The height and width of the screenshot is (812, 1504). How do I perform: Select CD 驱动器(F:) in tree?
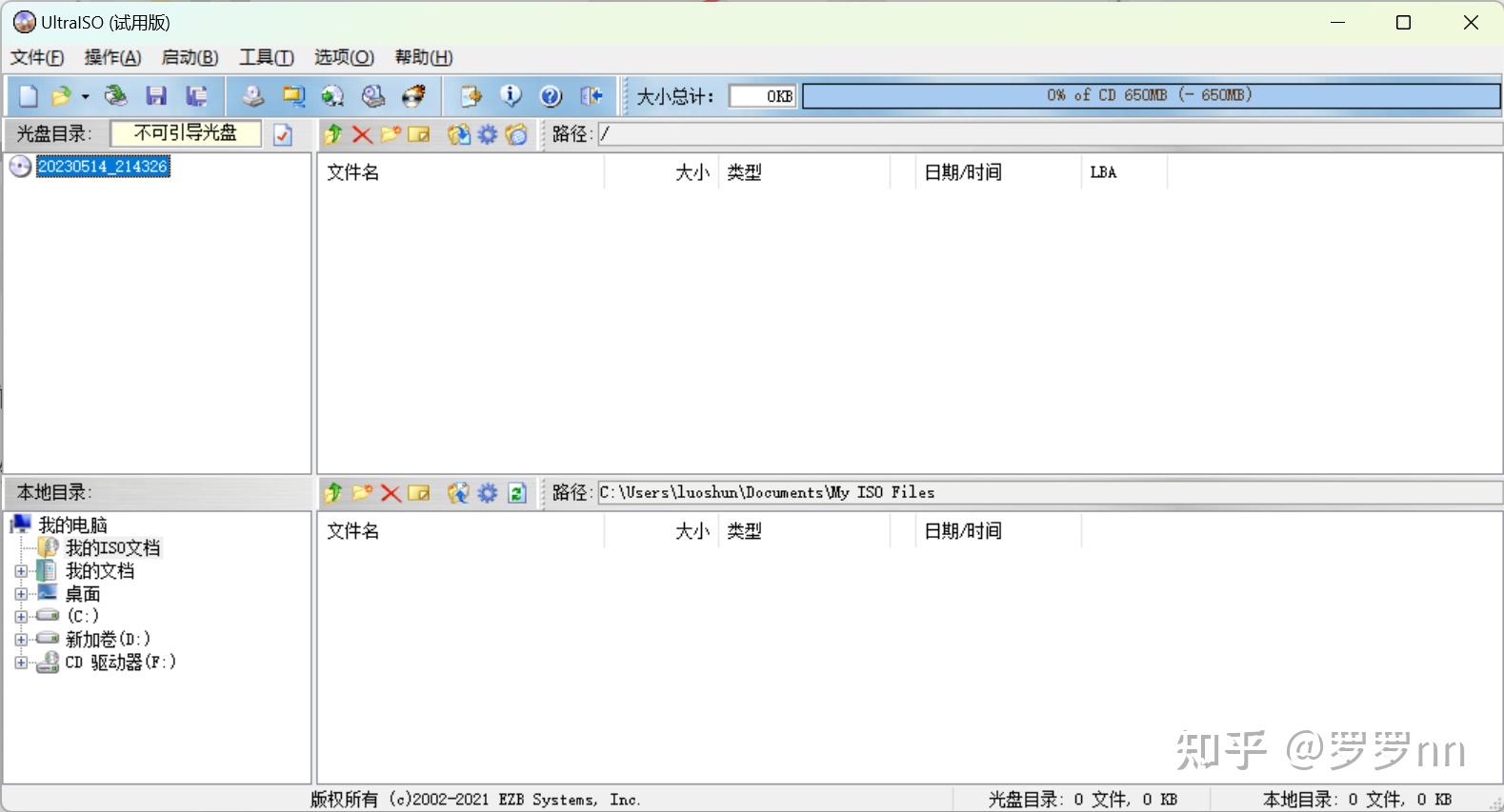[x=120, y=663]
